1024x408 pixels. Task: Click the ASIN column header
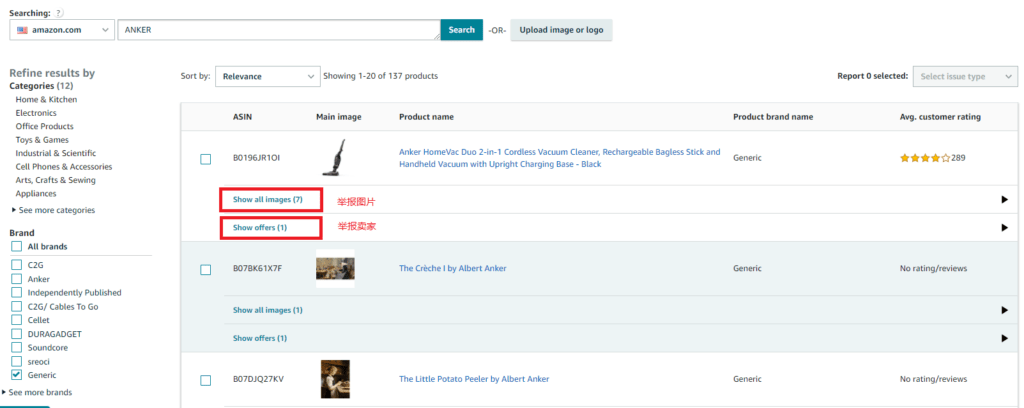[242, 117]
